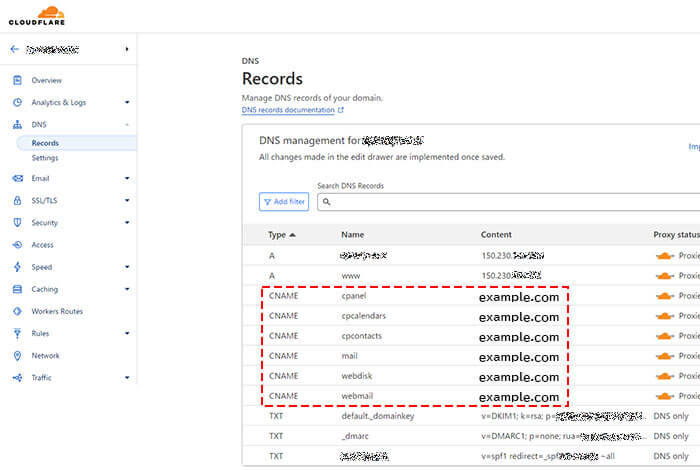Toggle proxy cloud for webdisk record
The height and width of the screenshot is (470, 700).
point(665,376)
